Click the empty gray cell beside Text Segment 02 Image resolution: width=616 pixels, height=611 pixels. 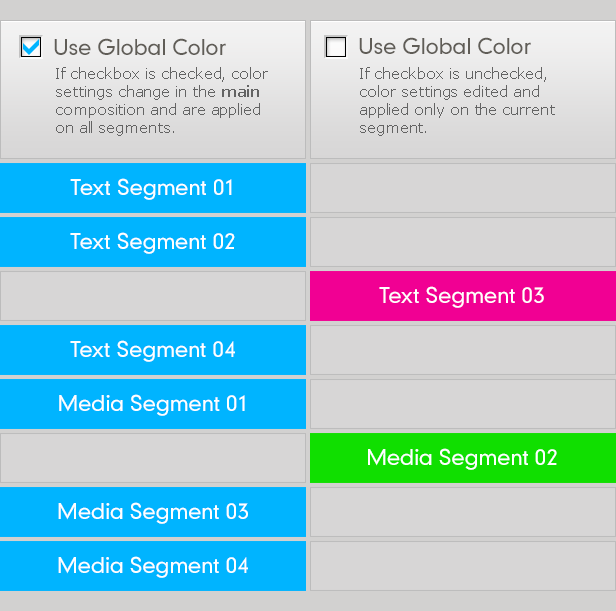pos(463,242)
